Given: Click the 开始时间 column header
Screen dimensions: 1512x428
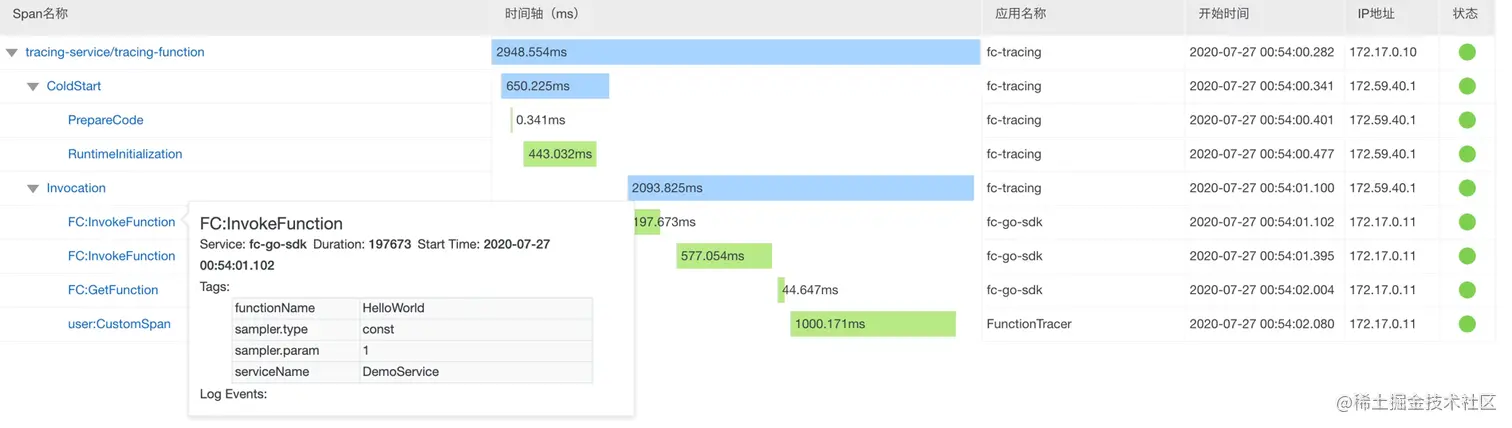Looking at the screenshot, I should [1224, 14].
